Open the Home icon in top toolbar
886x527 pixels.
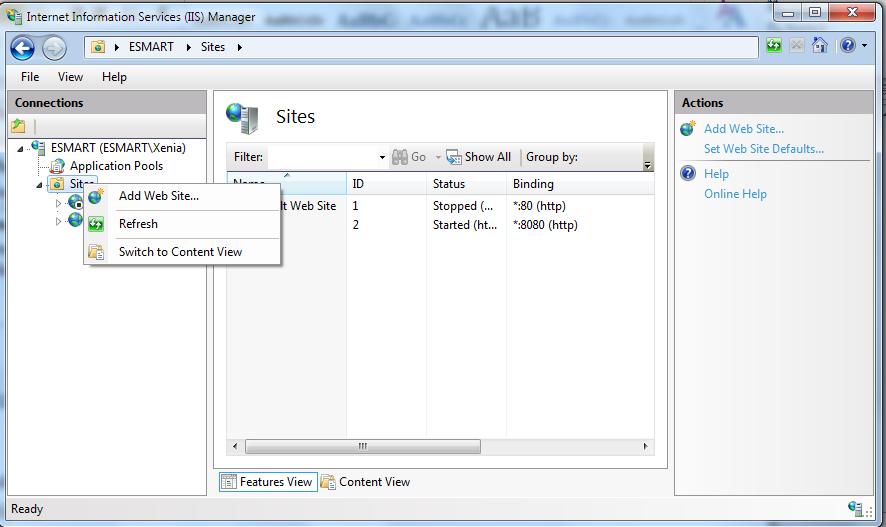[x=819, y=45]
